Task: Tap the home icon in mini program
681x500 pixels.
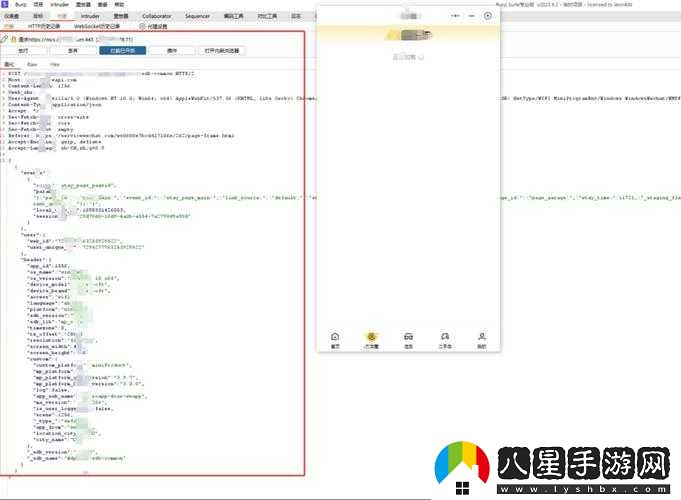Action: pos(335,337)
